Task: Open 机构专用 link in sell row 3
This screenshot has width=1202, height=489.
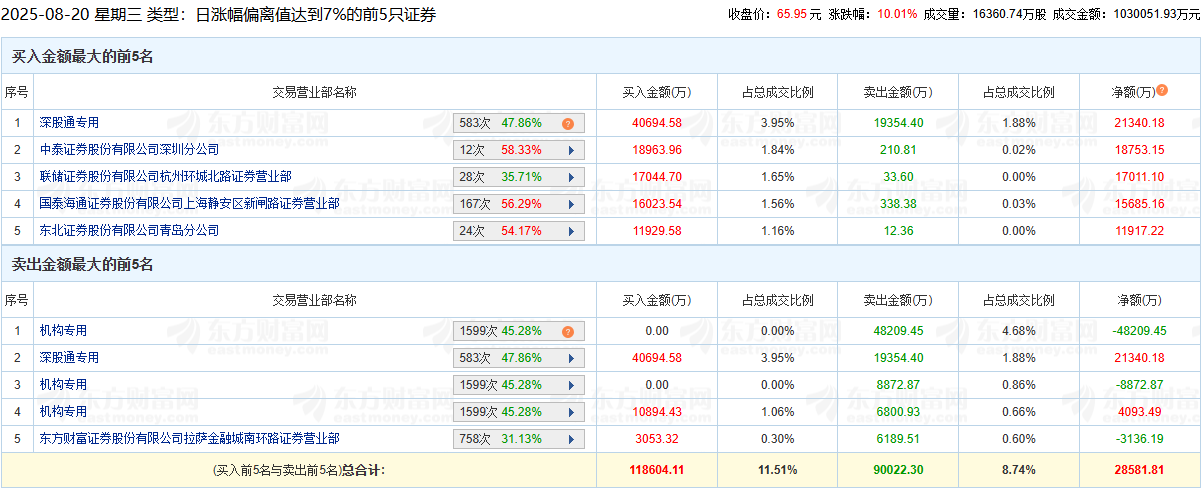Action: coord(63,385)
